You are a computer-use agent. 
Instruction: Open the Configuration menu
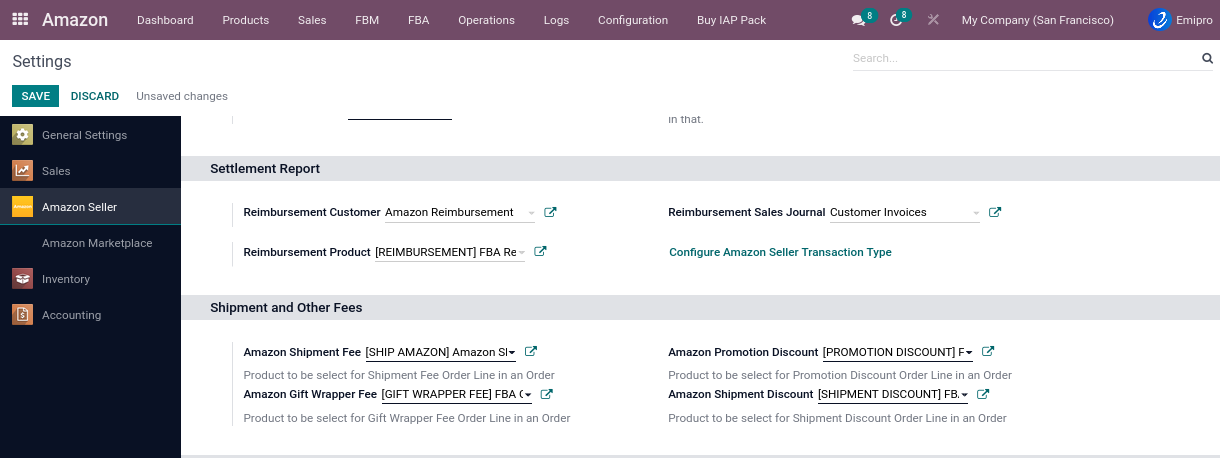coord(632,20)
